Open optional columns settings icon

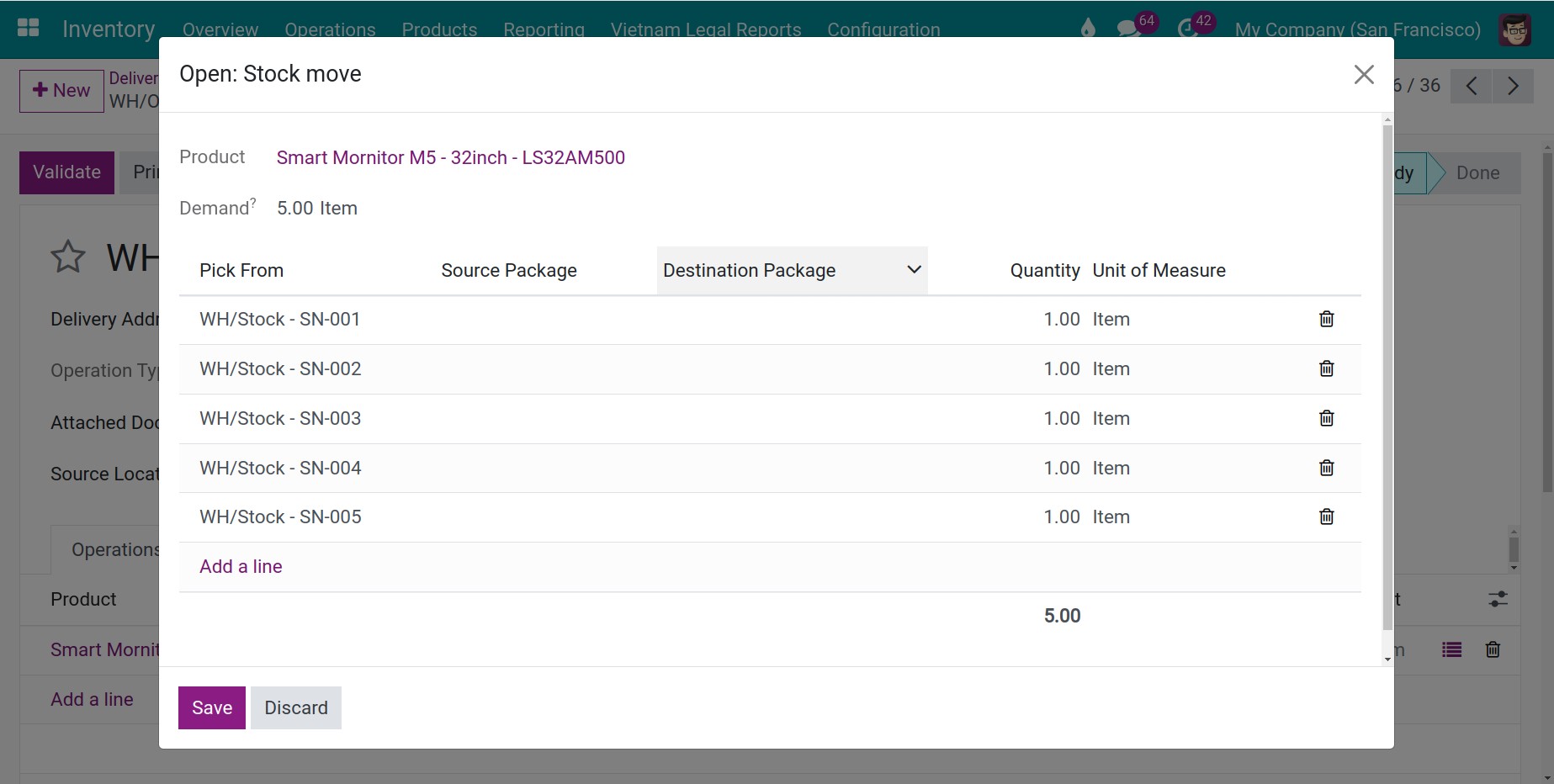tap(1498, 599)
